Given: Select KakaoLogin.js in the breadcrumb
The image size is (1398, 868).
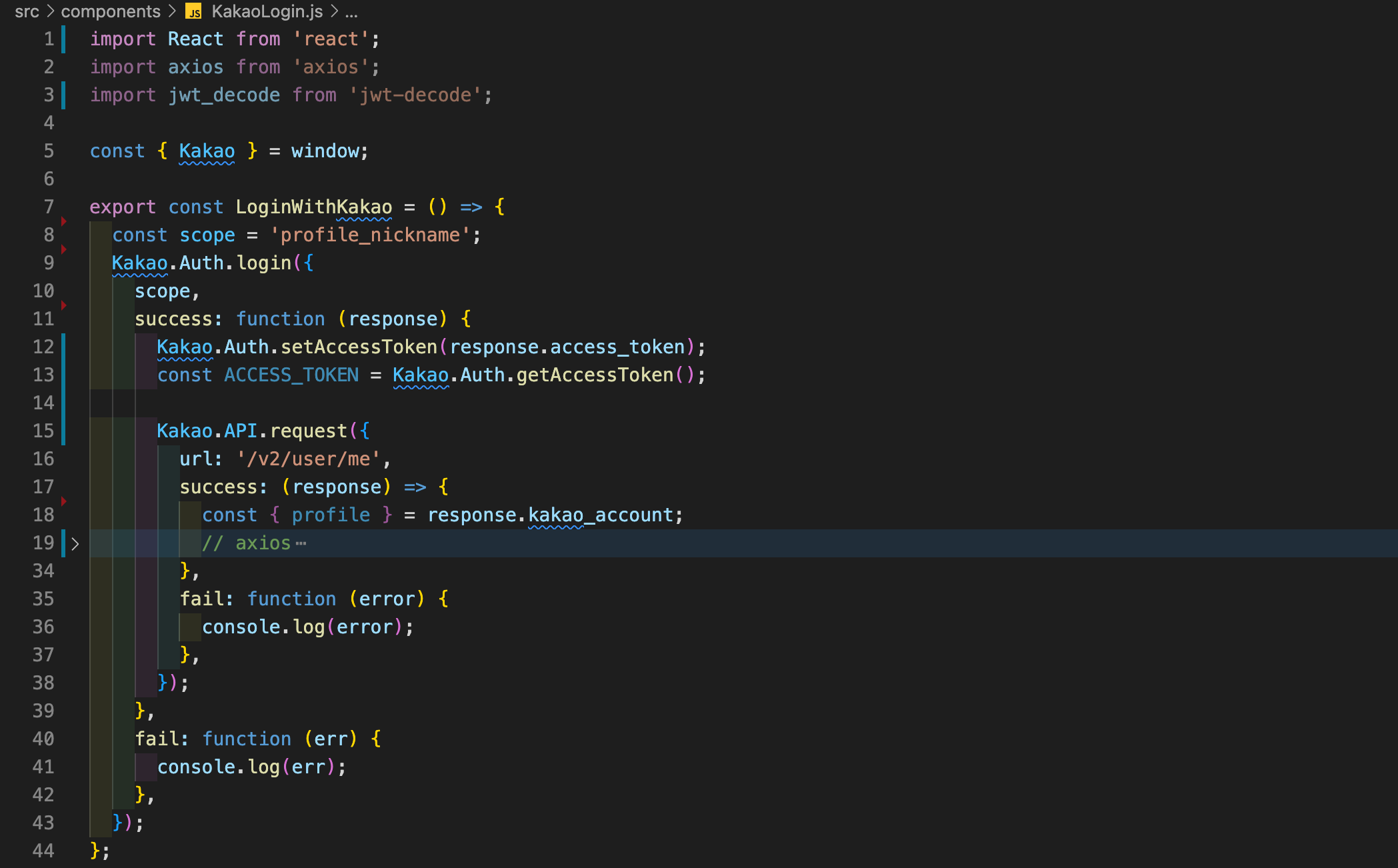Looking at the screenshot, I should (267, 11).
